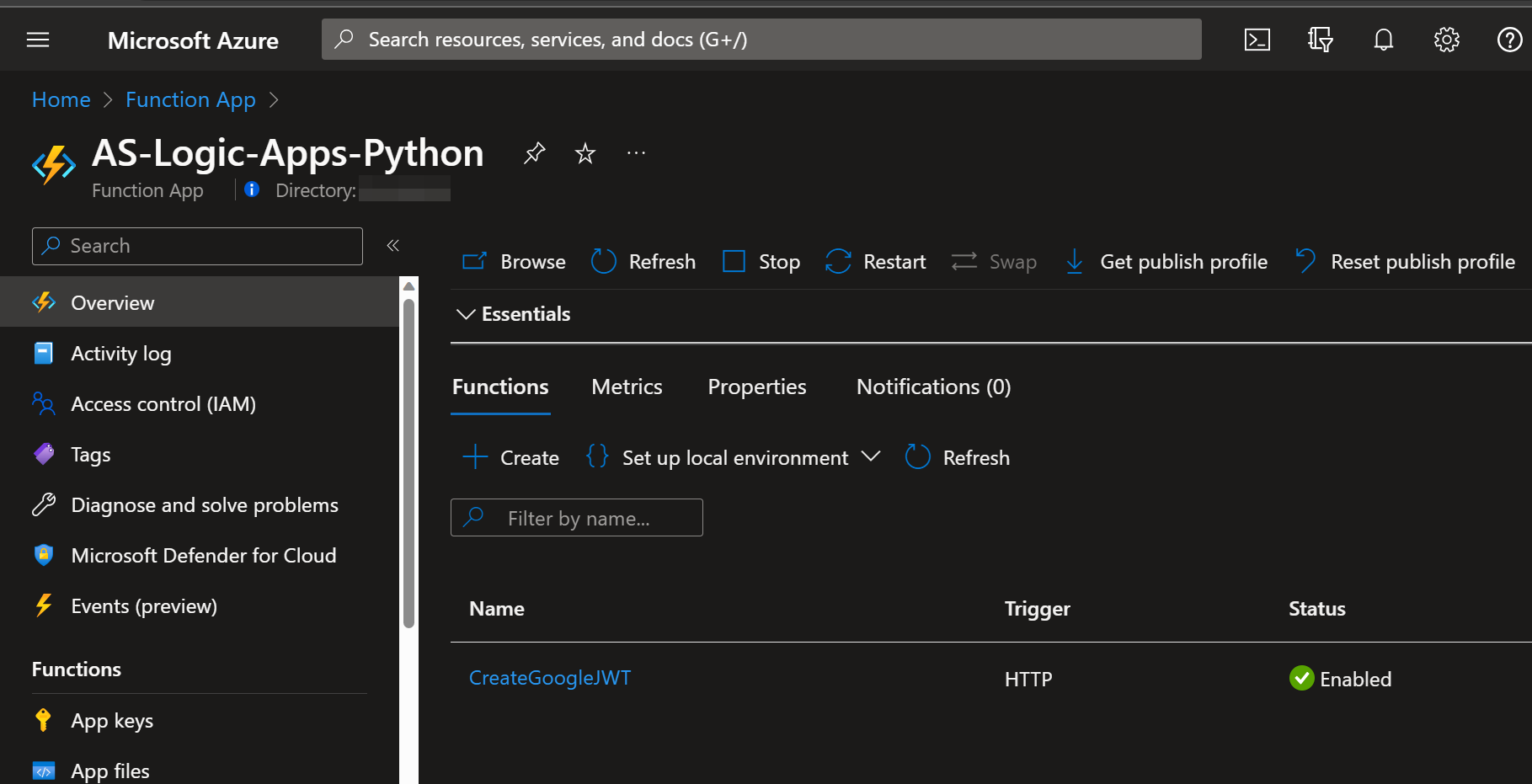The height and width of the screenshot is (784, 1532).
Task: Focus the Filter by name field
Action: pos(577,518)
